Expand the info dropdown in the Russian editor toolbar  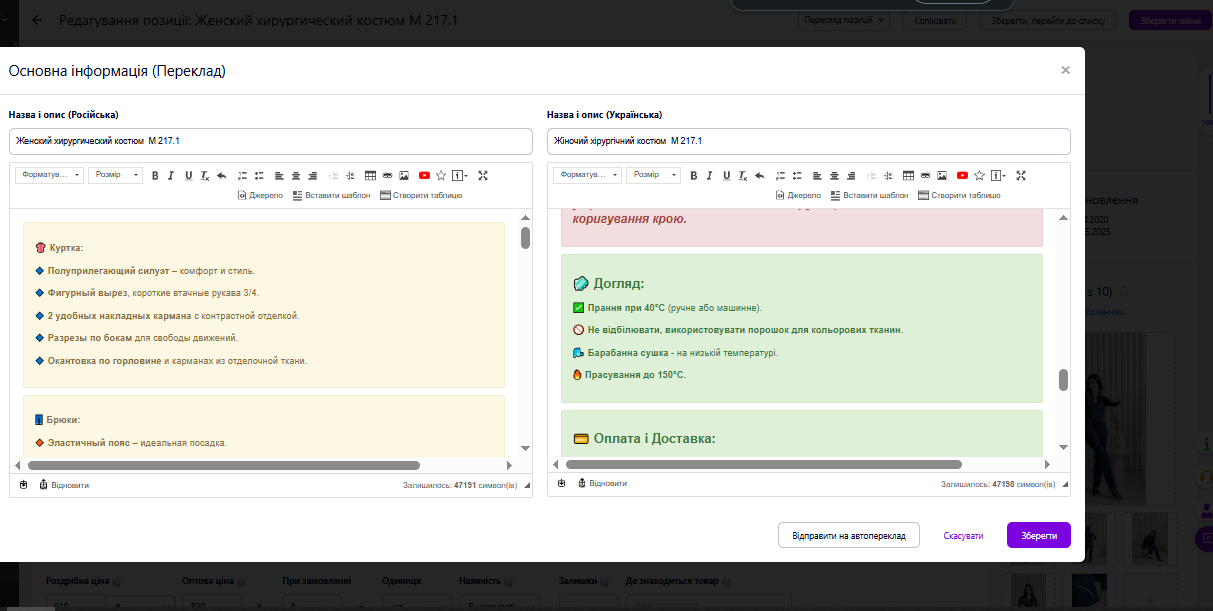point(461,176)
